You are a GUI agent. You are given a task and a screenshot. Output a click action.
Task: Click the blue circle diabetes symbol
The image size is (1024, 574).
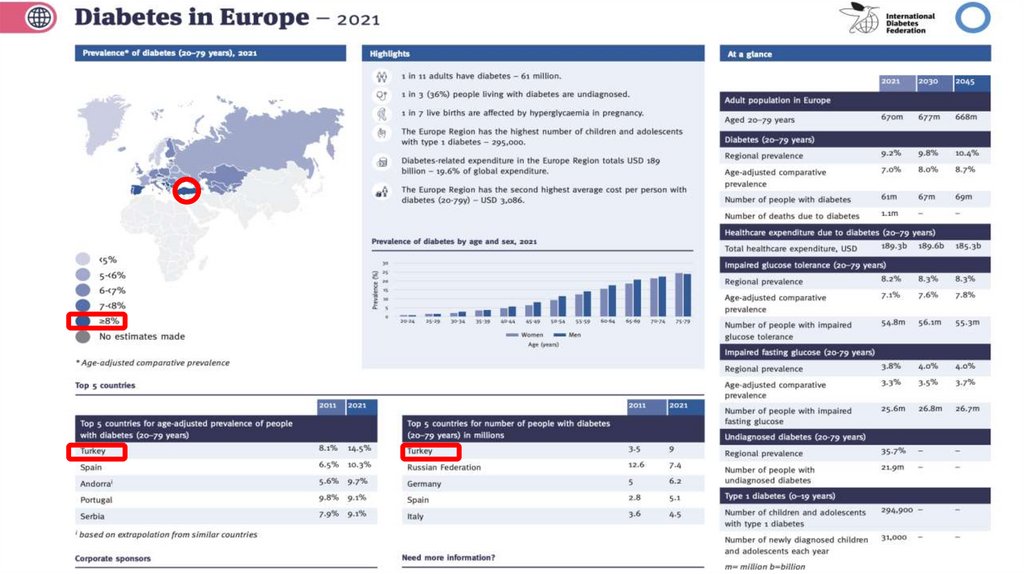pyautogui.click(x=972, y=18)
